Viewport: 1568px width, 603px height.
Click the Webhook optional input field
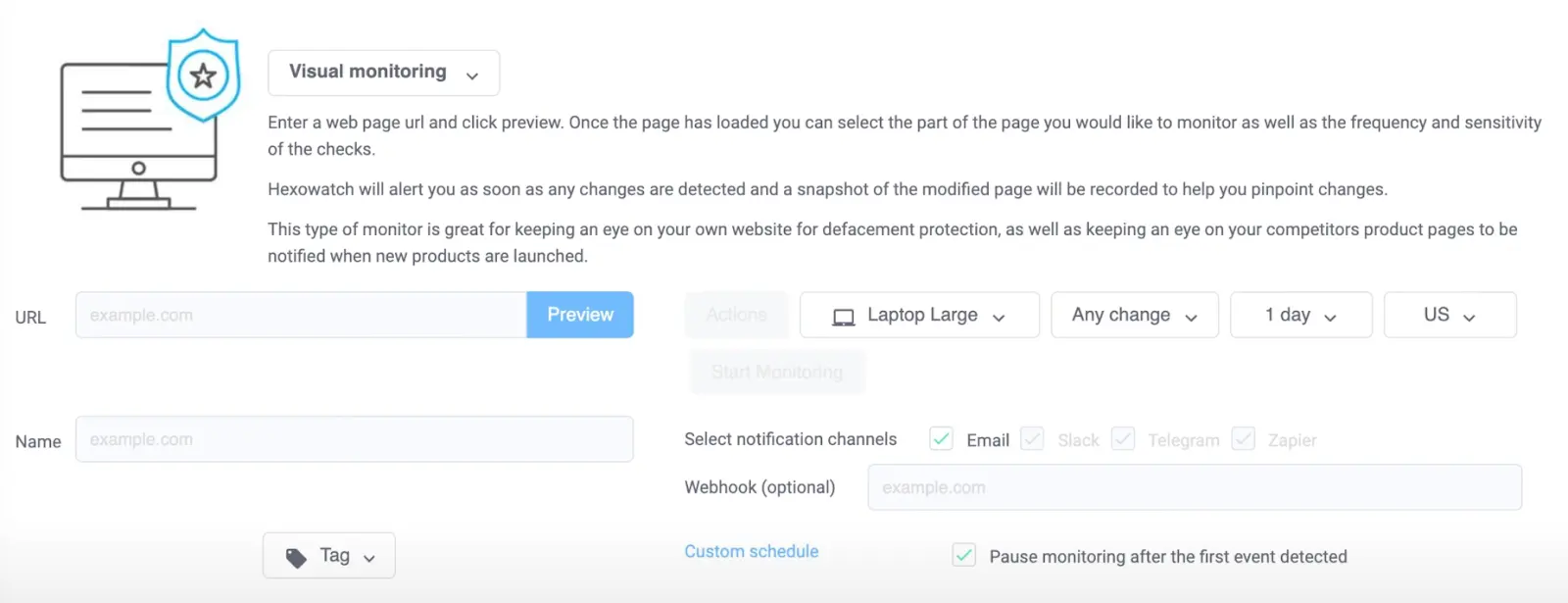1194,487
